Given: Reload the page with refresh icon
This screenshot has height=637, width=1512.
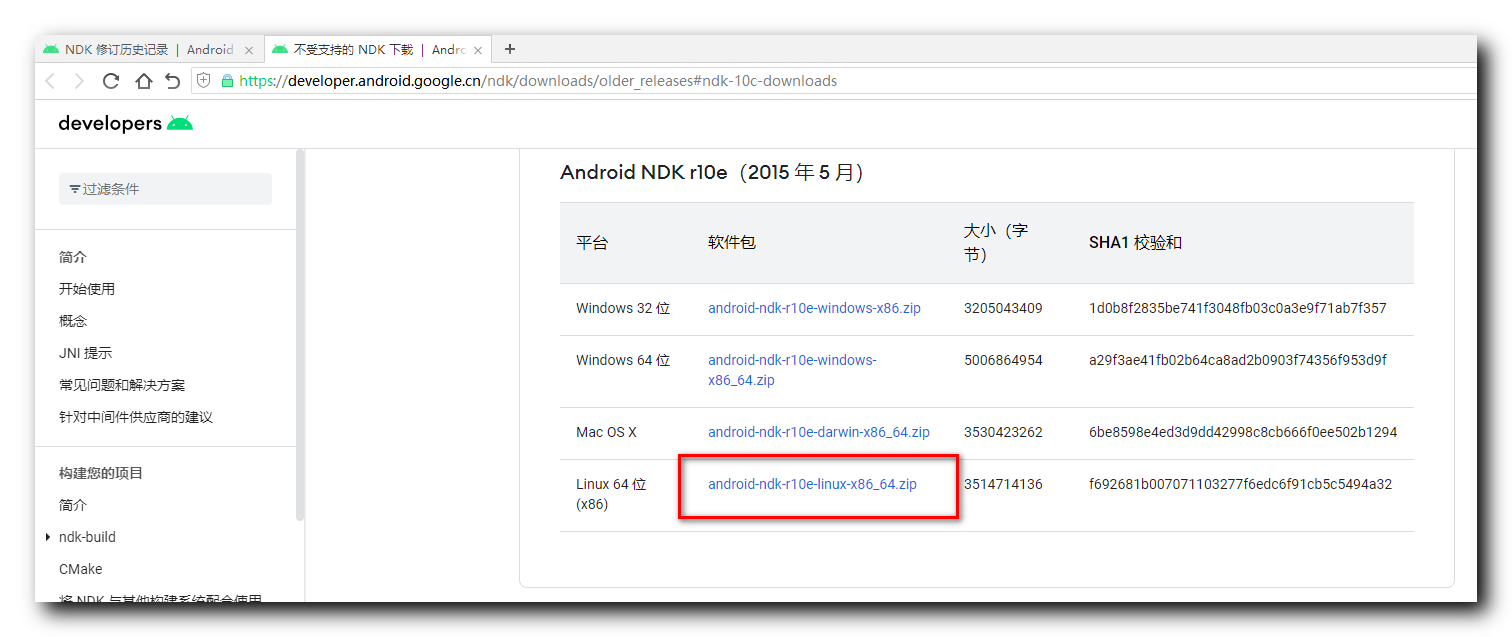Looking at the screenshot, I should (x=111, y=81).
